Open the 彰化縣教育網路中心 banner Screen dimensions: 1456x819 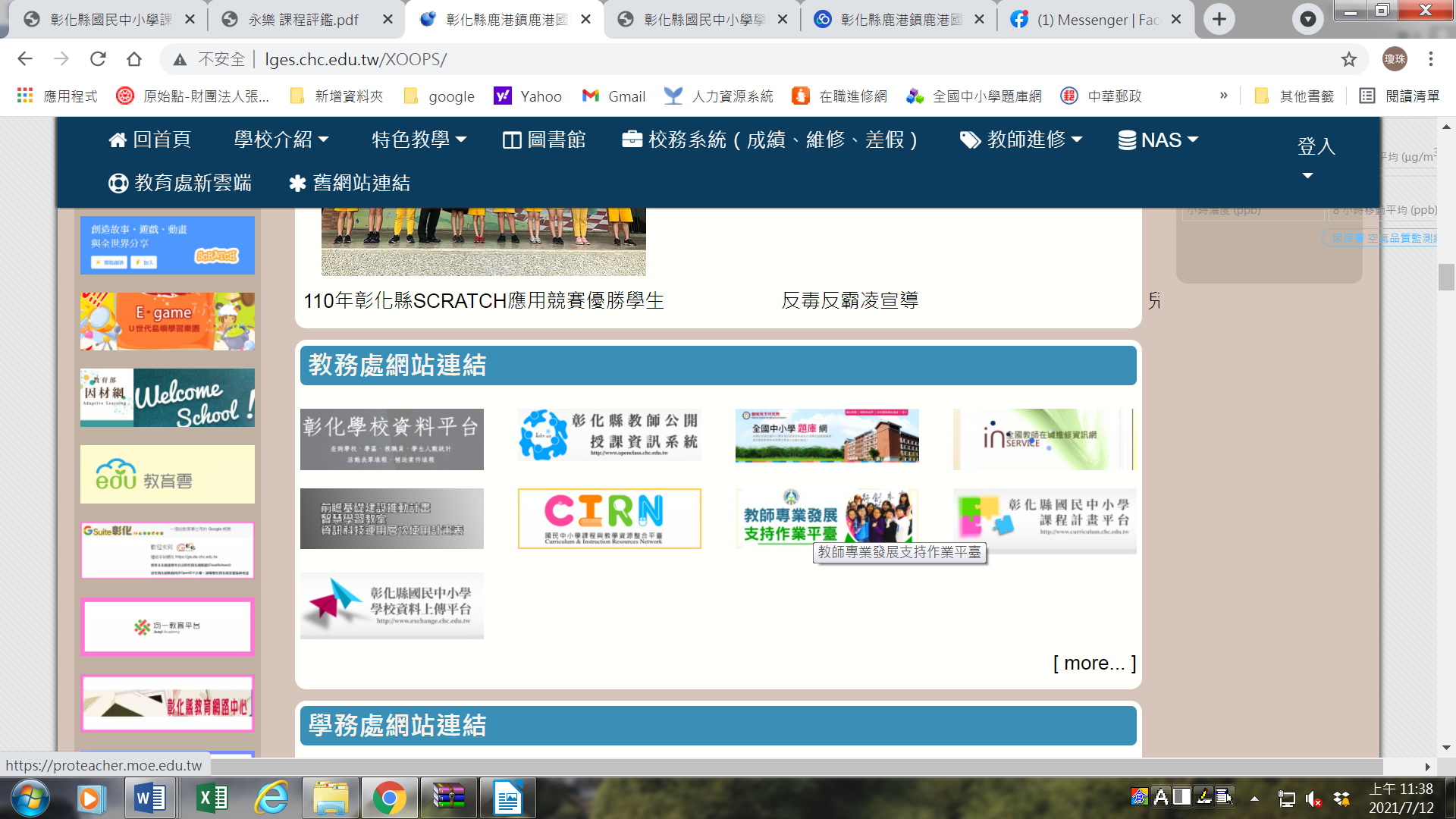pos(168,703)
